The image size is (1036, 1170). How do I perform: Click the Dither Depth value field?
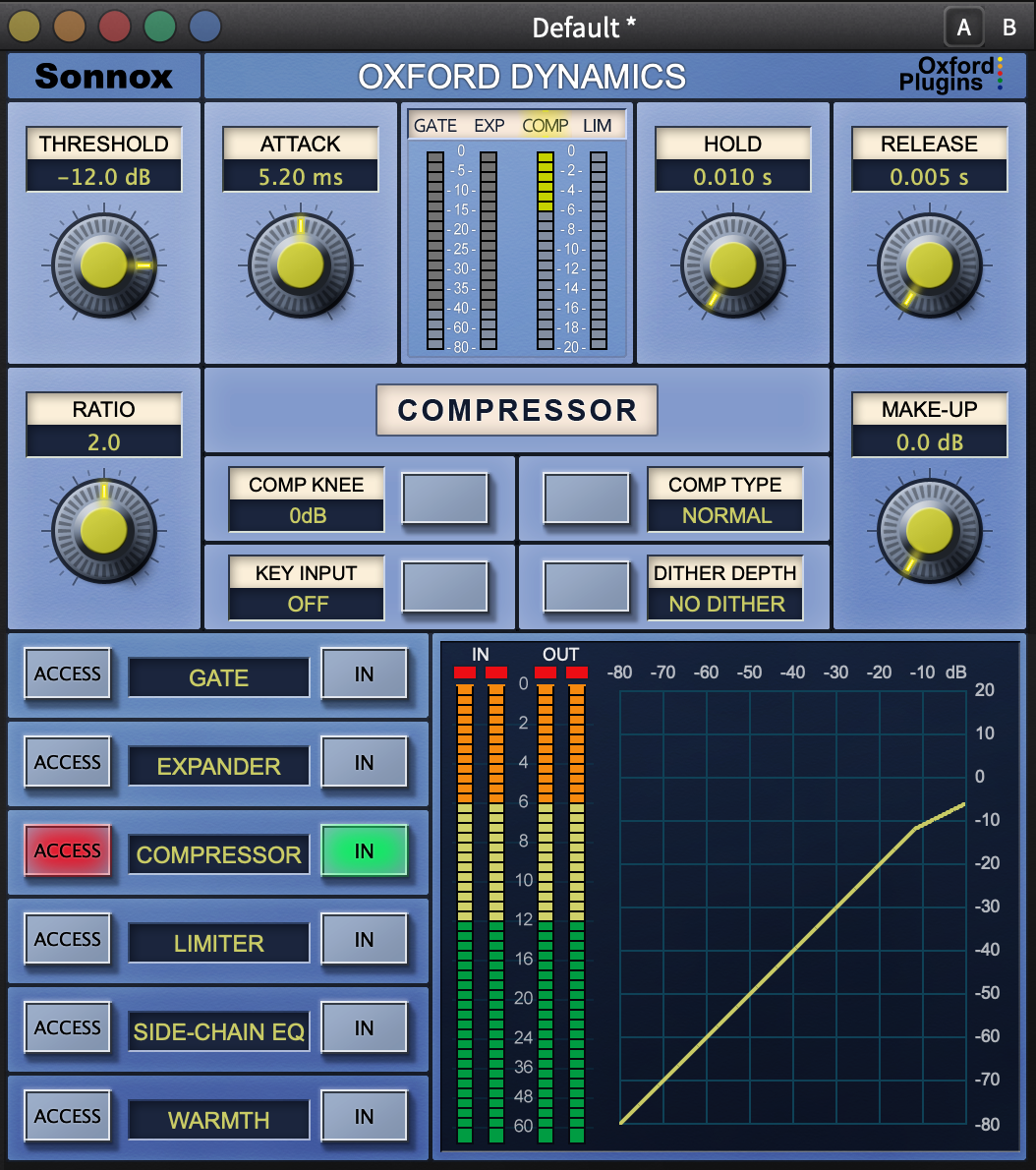click(725, 604)
